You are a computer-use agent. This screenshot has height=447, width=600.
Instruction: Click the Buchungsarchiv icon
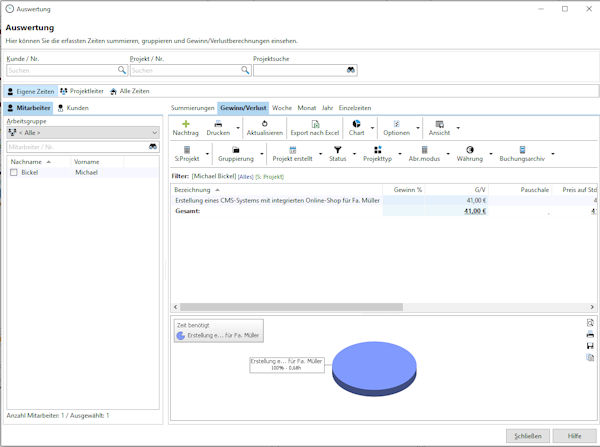[x=522, y=150]
